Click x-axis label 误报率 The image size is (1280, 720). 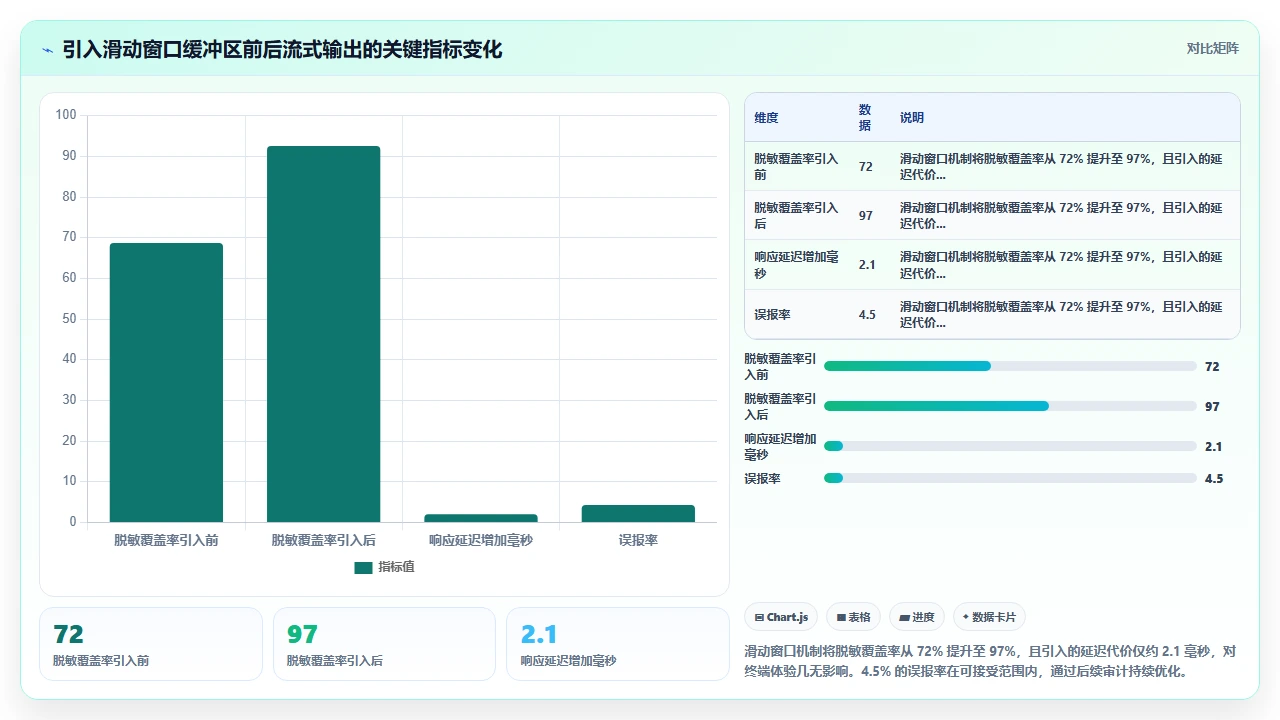638,540
